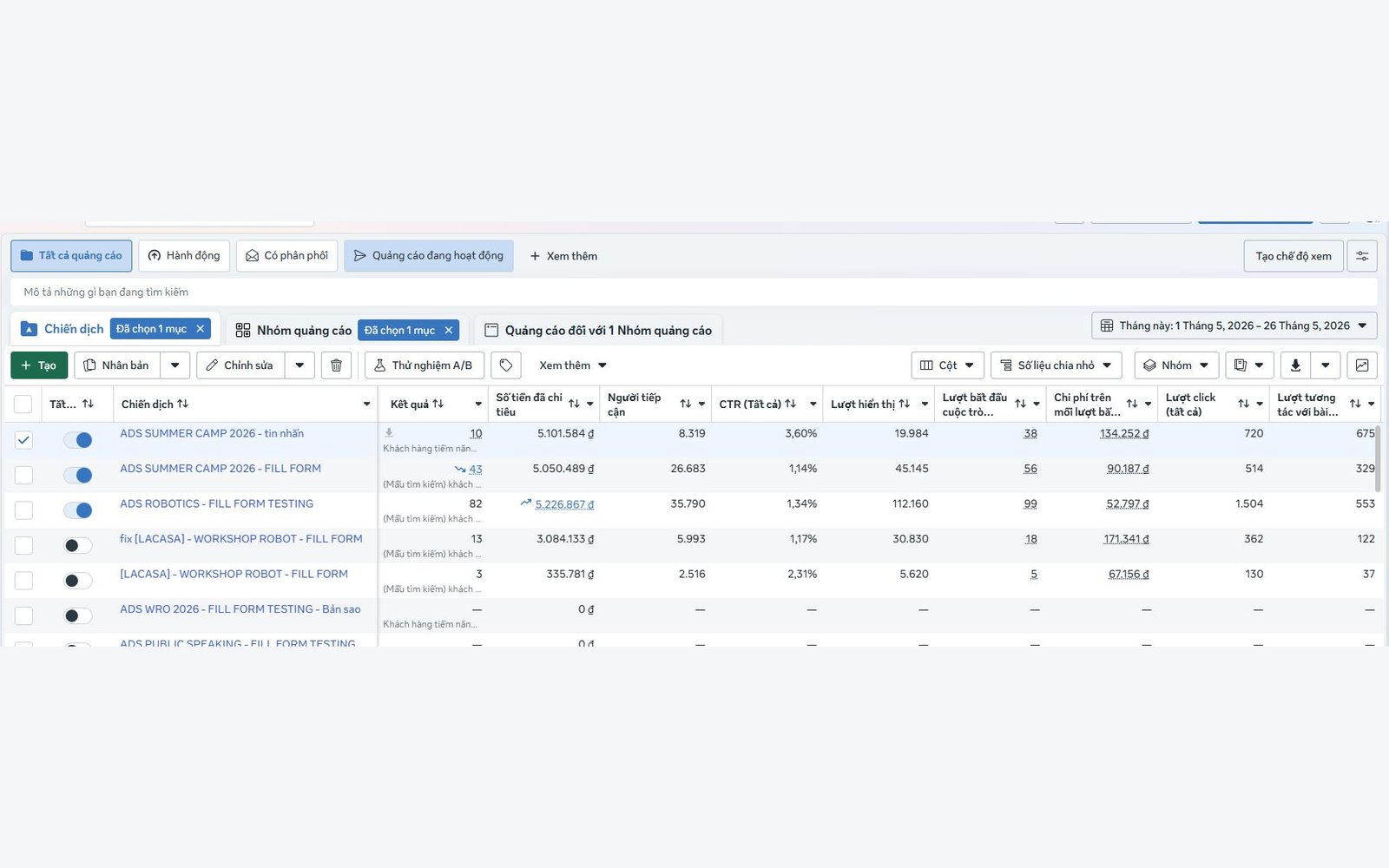Viewport: 1389px width, 868px height.
Task: Turn on fix [LACASA] - WORKSHOP ROBOT toggle
Action: click(x=77, y=545)
